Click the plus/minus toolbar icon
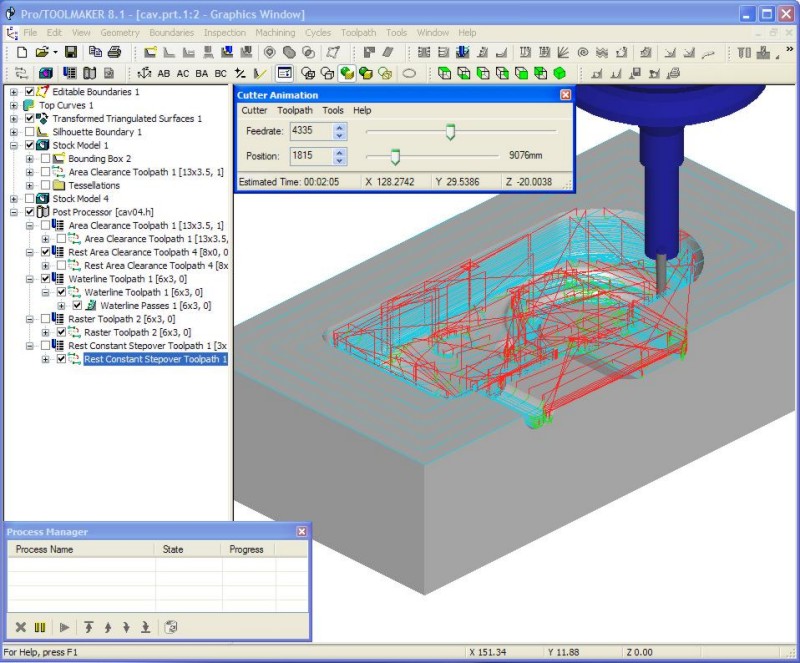This screenshot has height=663, width=800. (x=240, y=73)
